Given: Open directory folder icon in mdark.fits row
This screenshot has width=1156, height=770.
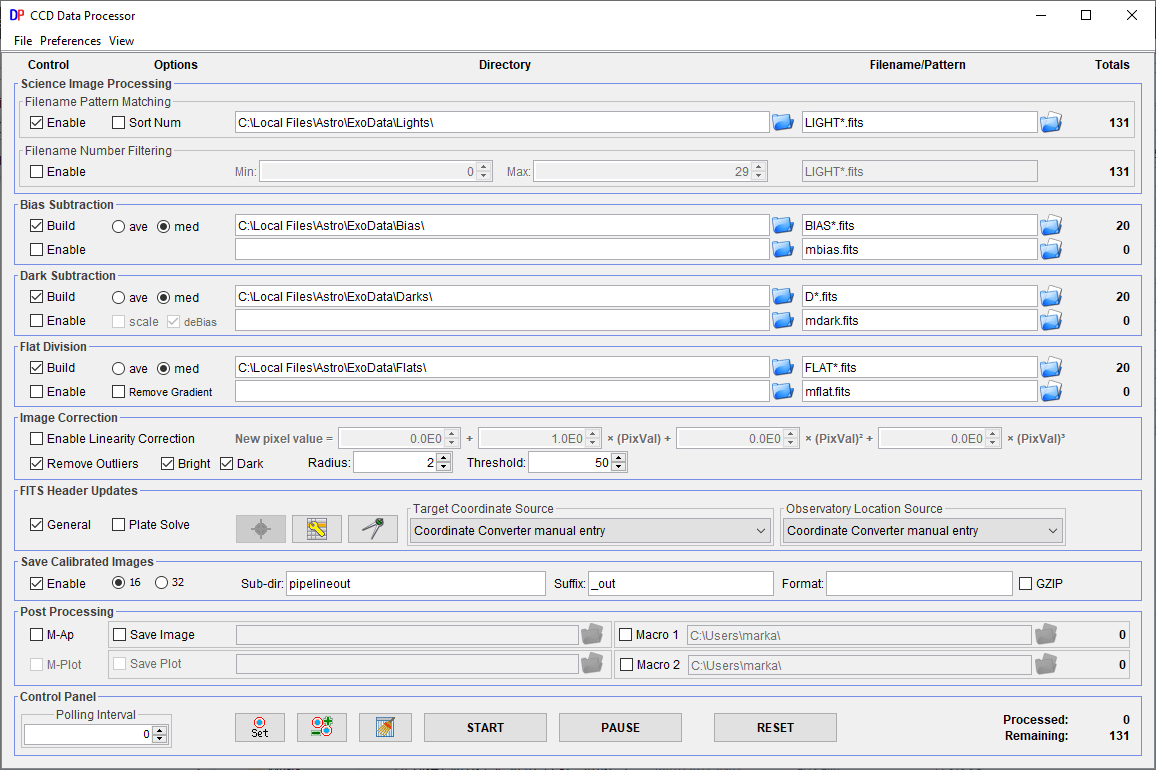Looking at the screenshot, I should (x=782, y=320).
